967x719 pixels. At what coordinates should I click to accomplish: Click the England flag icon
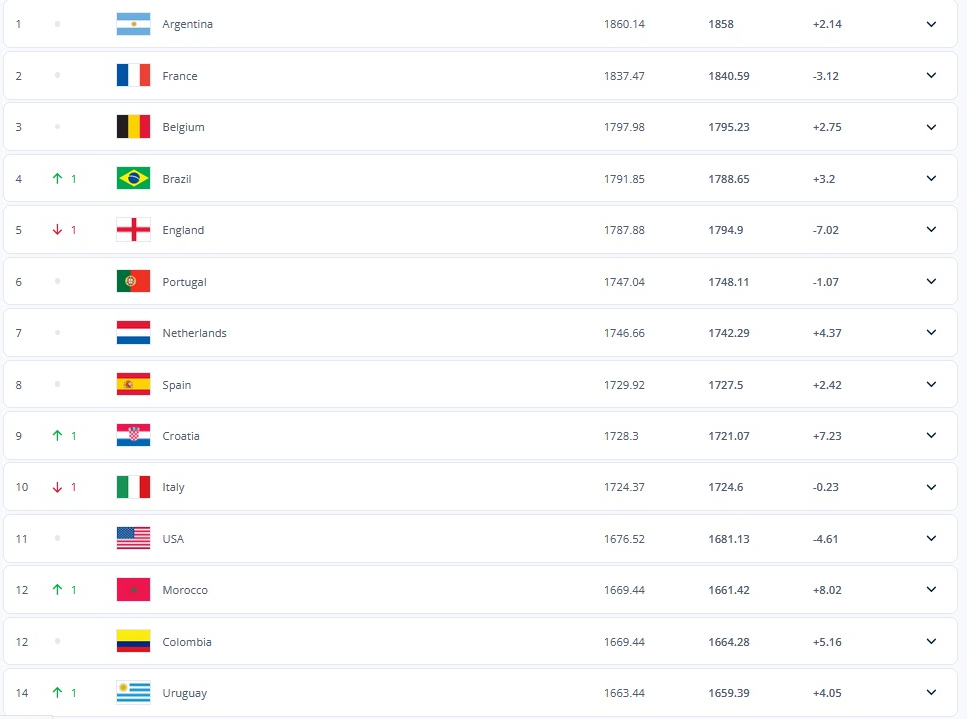point(133,230)
